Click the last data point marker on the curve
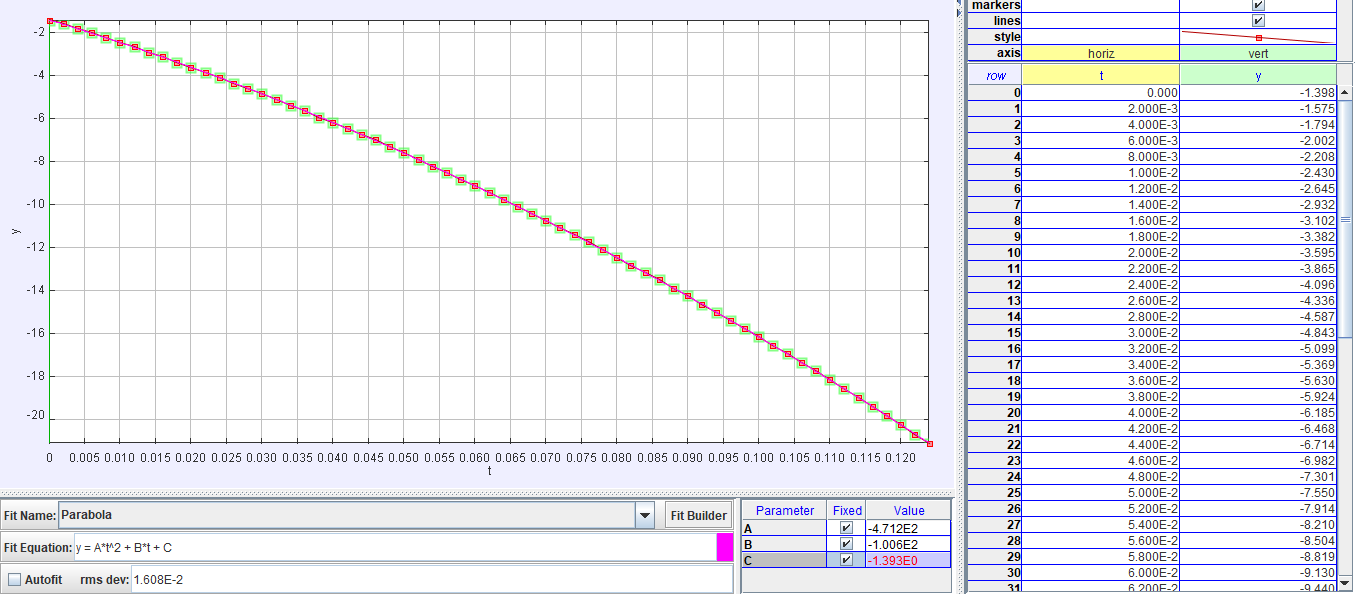This screenshot has width=1355, height=594. click(930, 444)
